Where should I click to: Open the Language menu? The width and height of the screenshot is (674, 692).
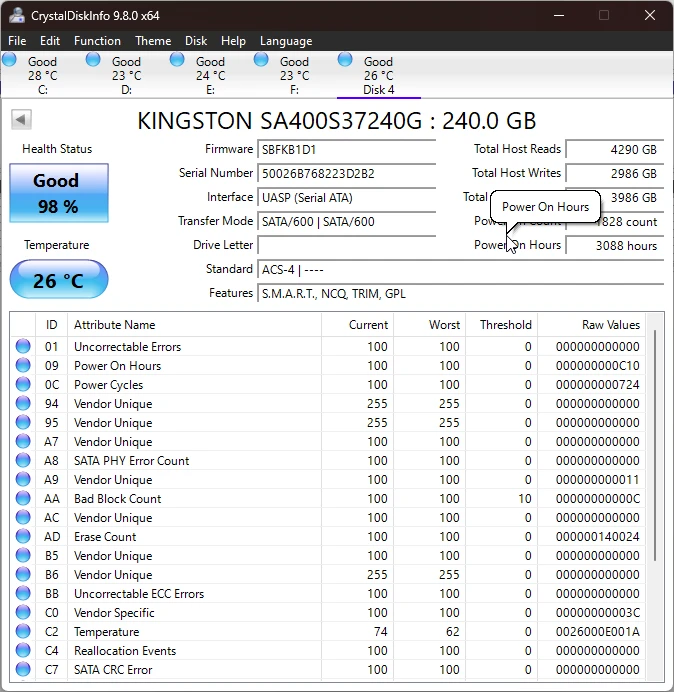pos(286,41)
